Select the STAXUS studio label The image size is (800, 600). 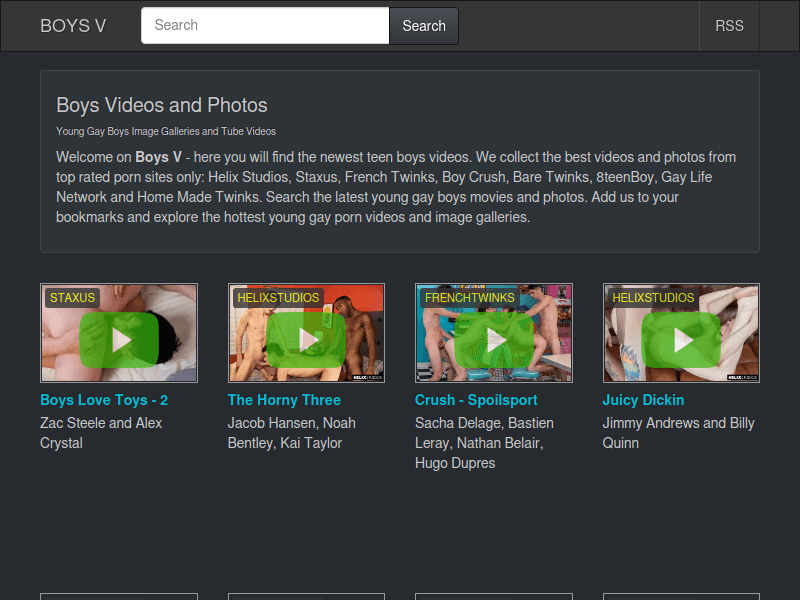(x=72, y=298)
